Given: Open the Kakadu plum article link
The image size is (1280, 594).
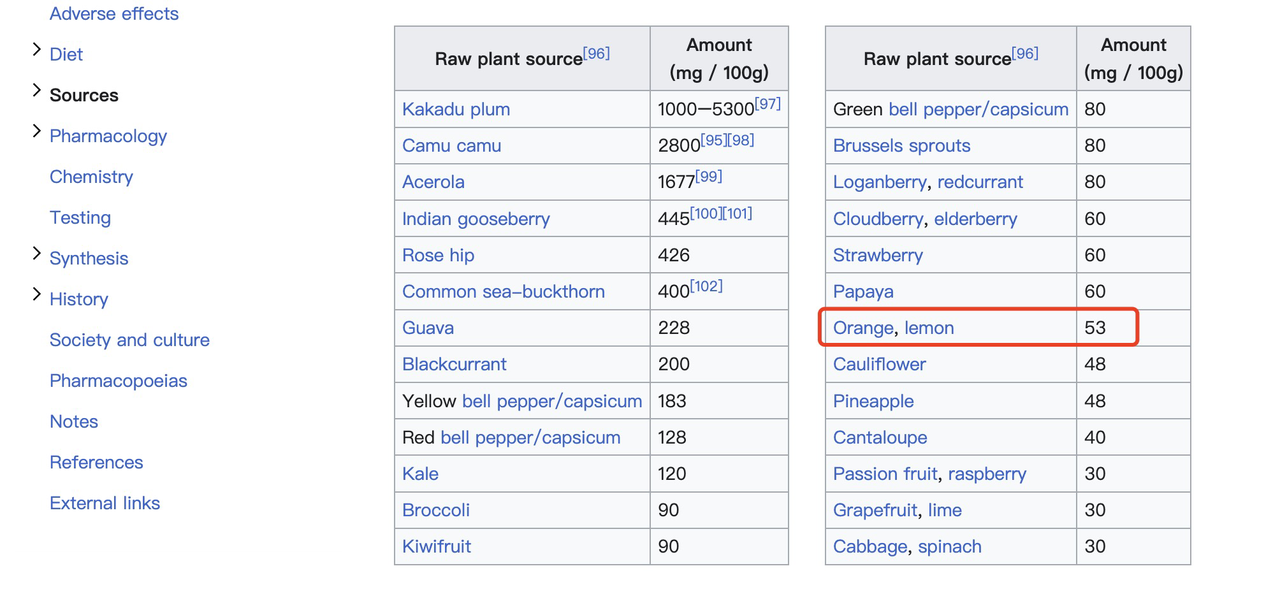Looking at the screenshot, I should click(456, 109).
